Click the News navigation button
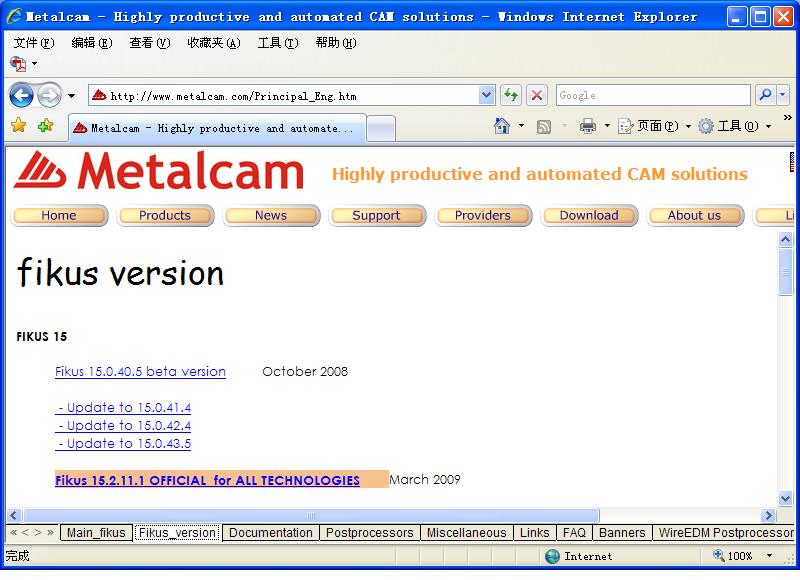 271,215
